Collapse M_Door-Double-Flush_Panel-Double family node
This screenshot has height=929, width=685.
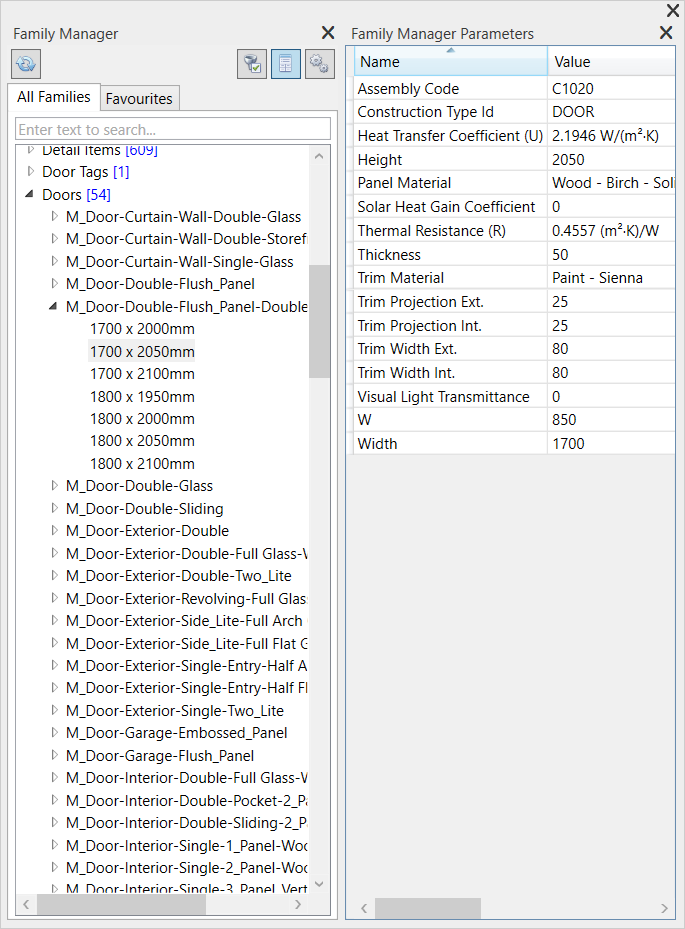(54, 306)
